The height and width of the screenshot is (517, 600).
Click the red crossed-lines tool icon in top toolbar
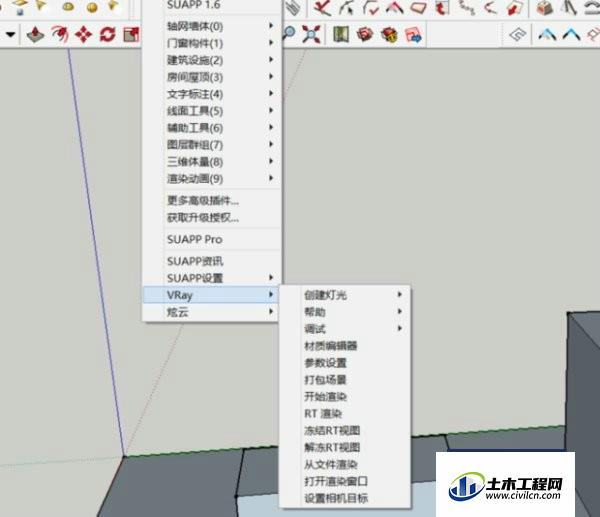tap(323, 8)
